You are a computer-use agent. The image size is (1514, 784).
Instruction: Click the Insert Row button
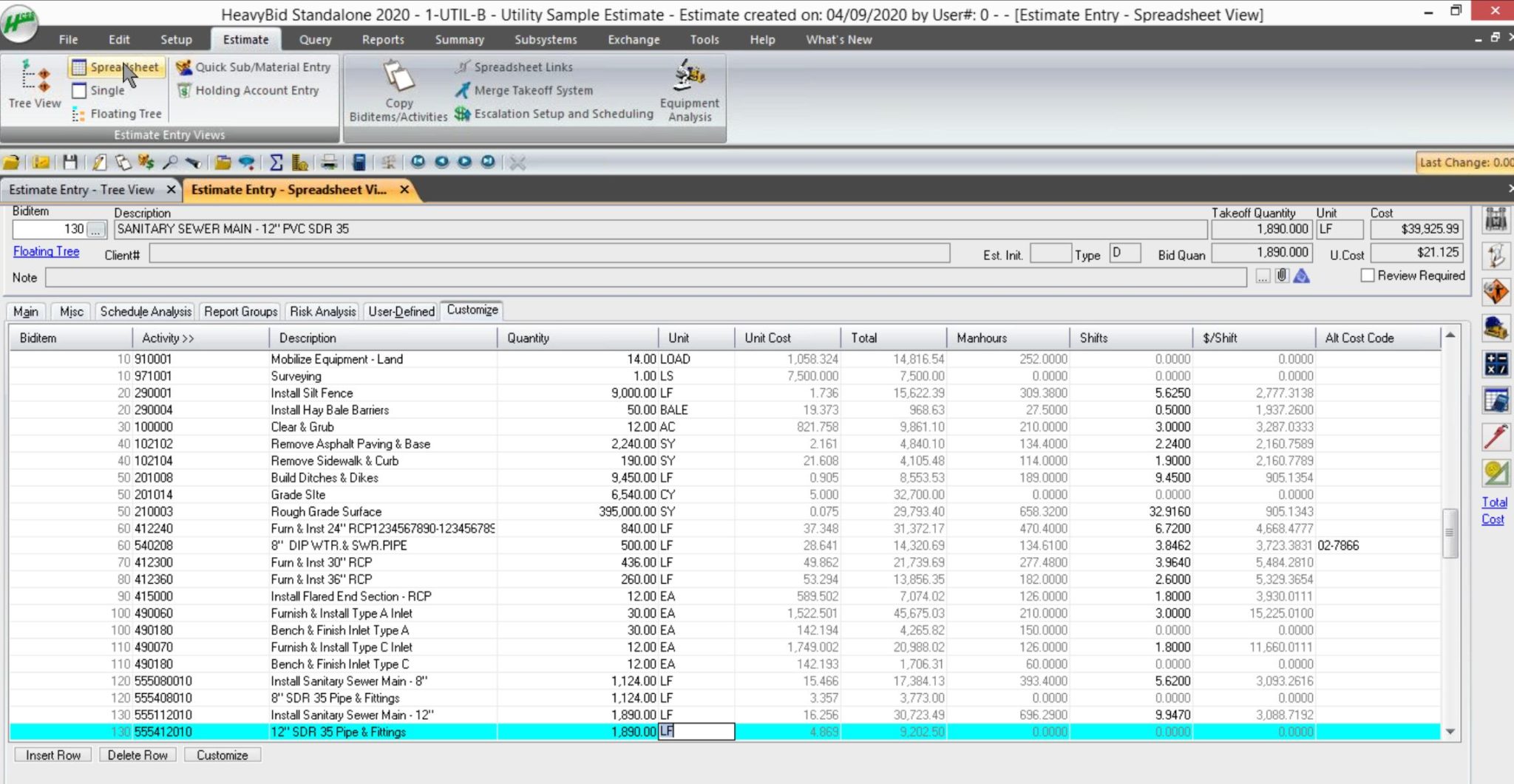52,754
